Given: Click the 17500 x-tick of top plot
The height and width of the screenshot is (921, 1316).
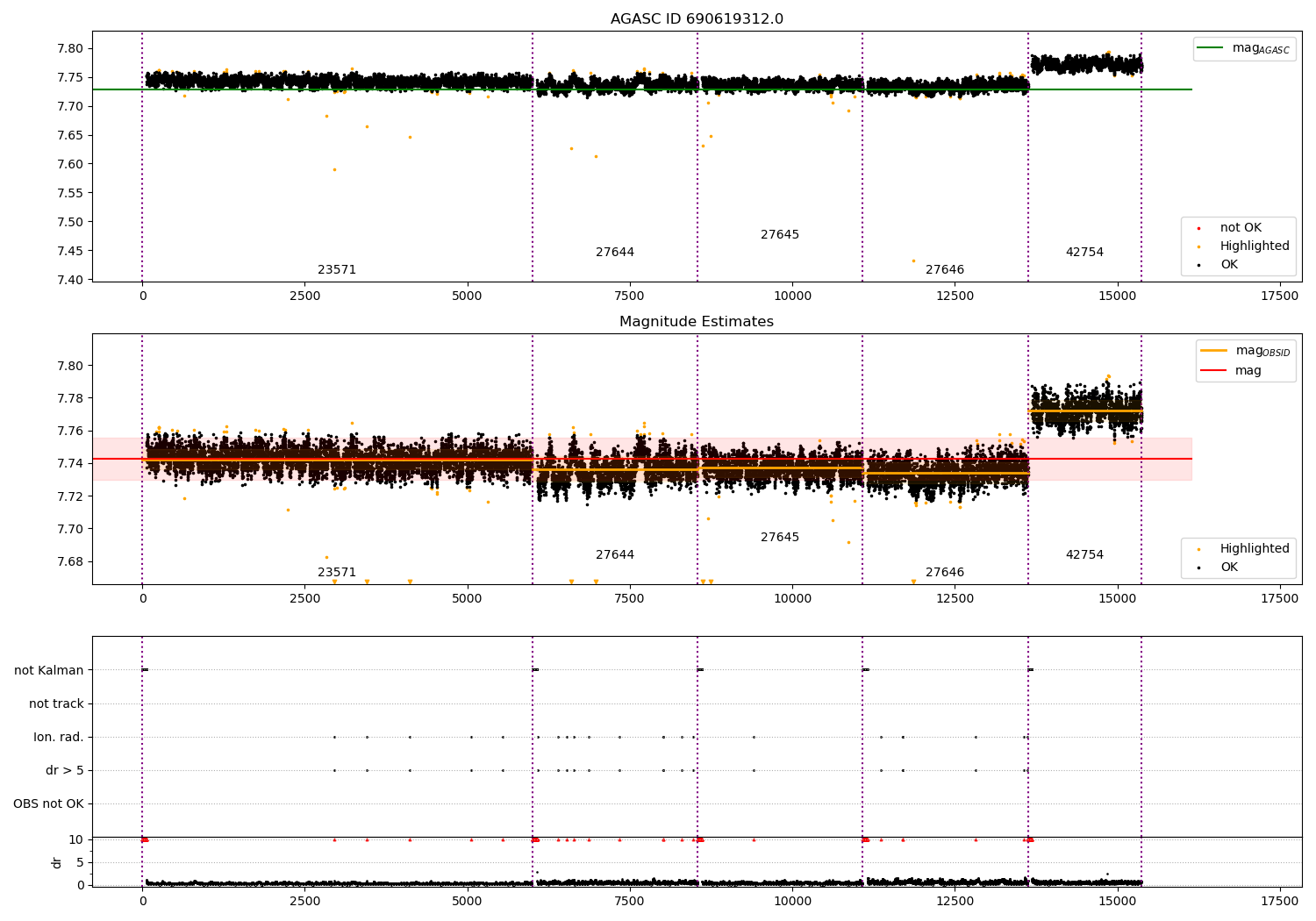Looking at the screenshot, I should click(1279, 296).
